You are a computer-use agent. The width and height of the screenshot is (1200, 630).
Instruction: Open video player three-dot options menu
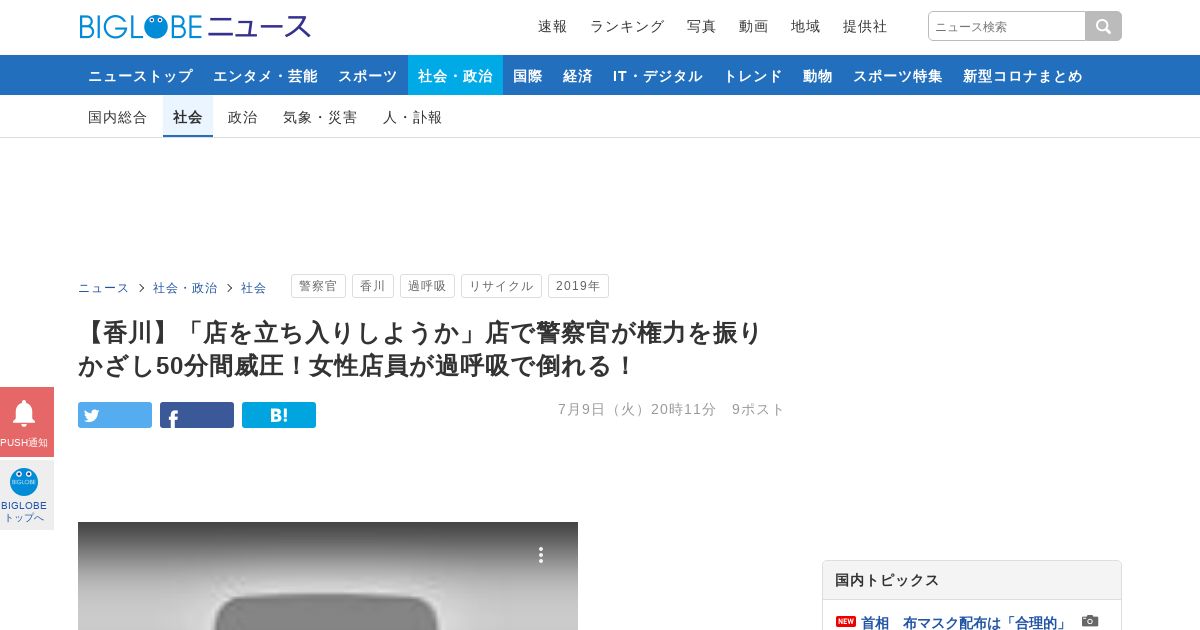coord(541,555)
